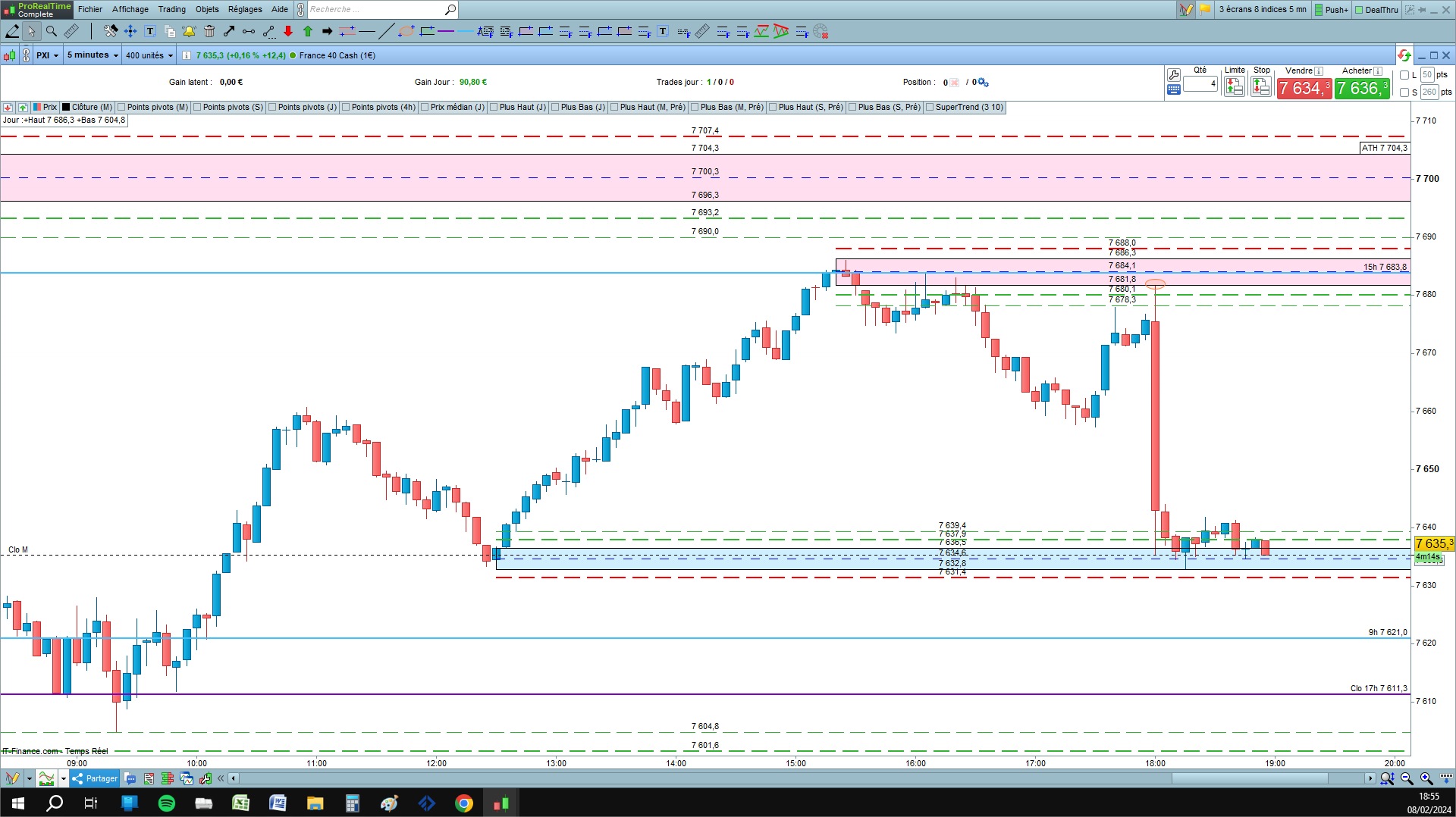Enable SuperTrend (3 10) checkbox
Screen dimensions: 1456x817
(x=930, y=108)
